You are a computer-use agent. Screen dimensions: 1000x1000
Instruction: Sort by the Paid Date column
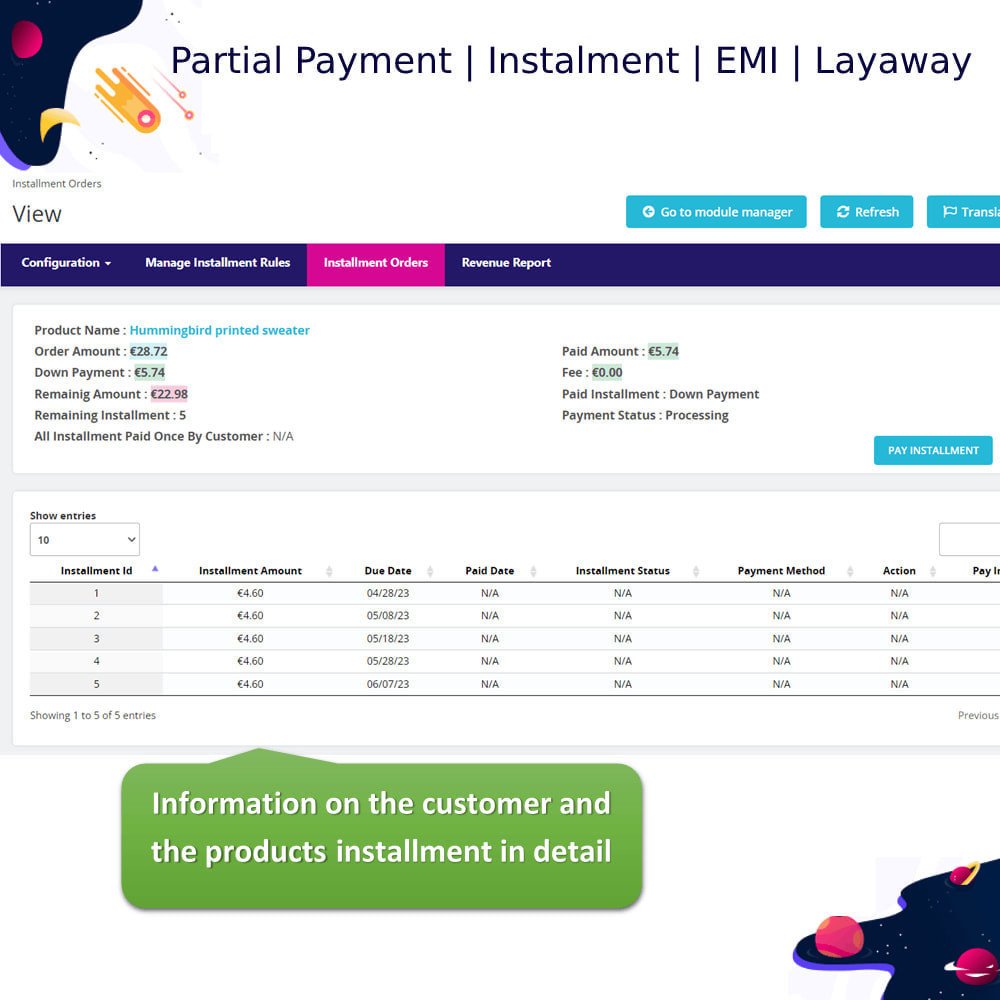[x=490, y=571]
